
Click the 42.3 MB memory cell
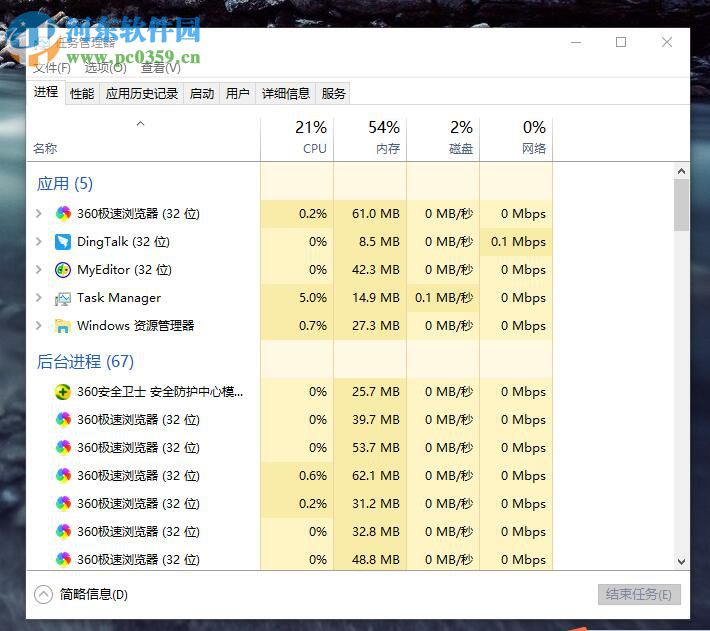tap(370, 270)
